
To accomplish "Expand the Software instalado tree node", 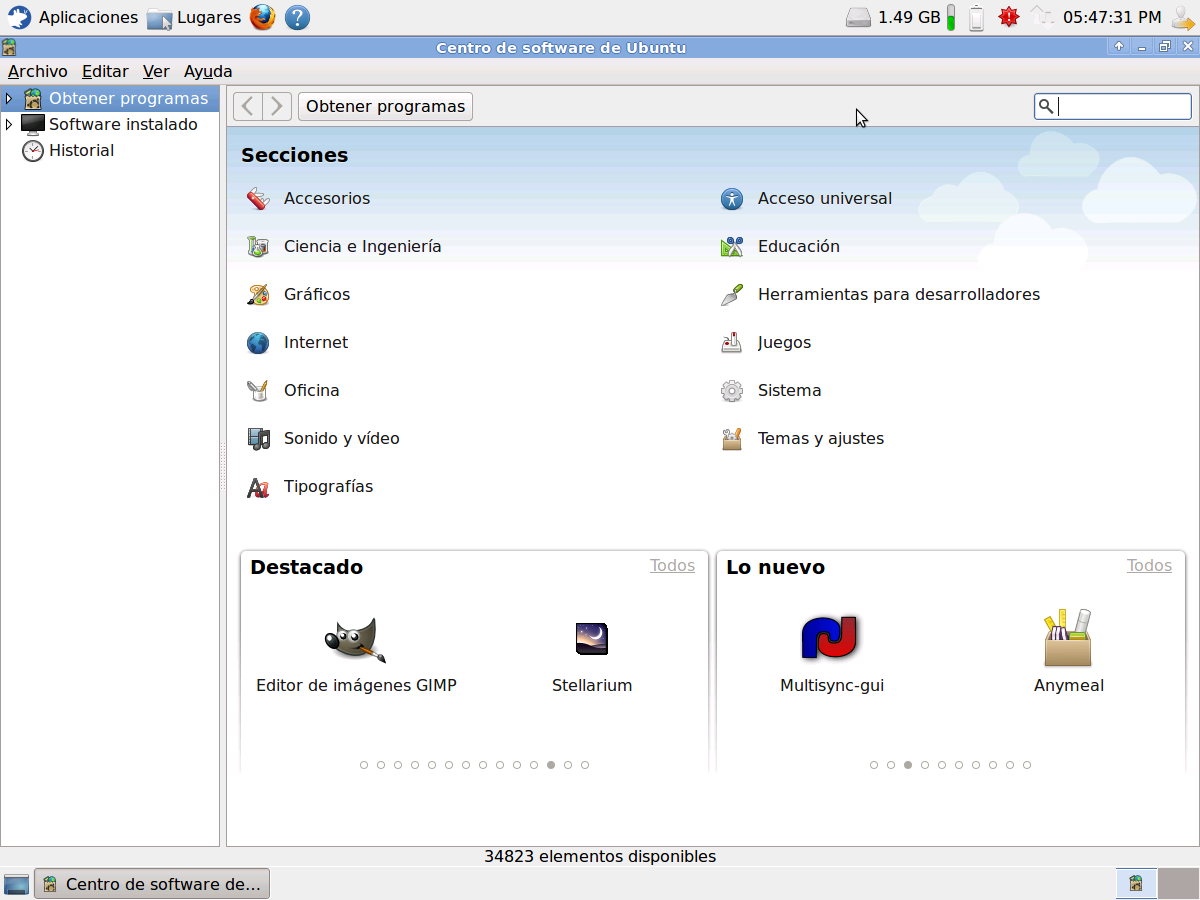I will pyautogui.click(x=9, y=124).
